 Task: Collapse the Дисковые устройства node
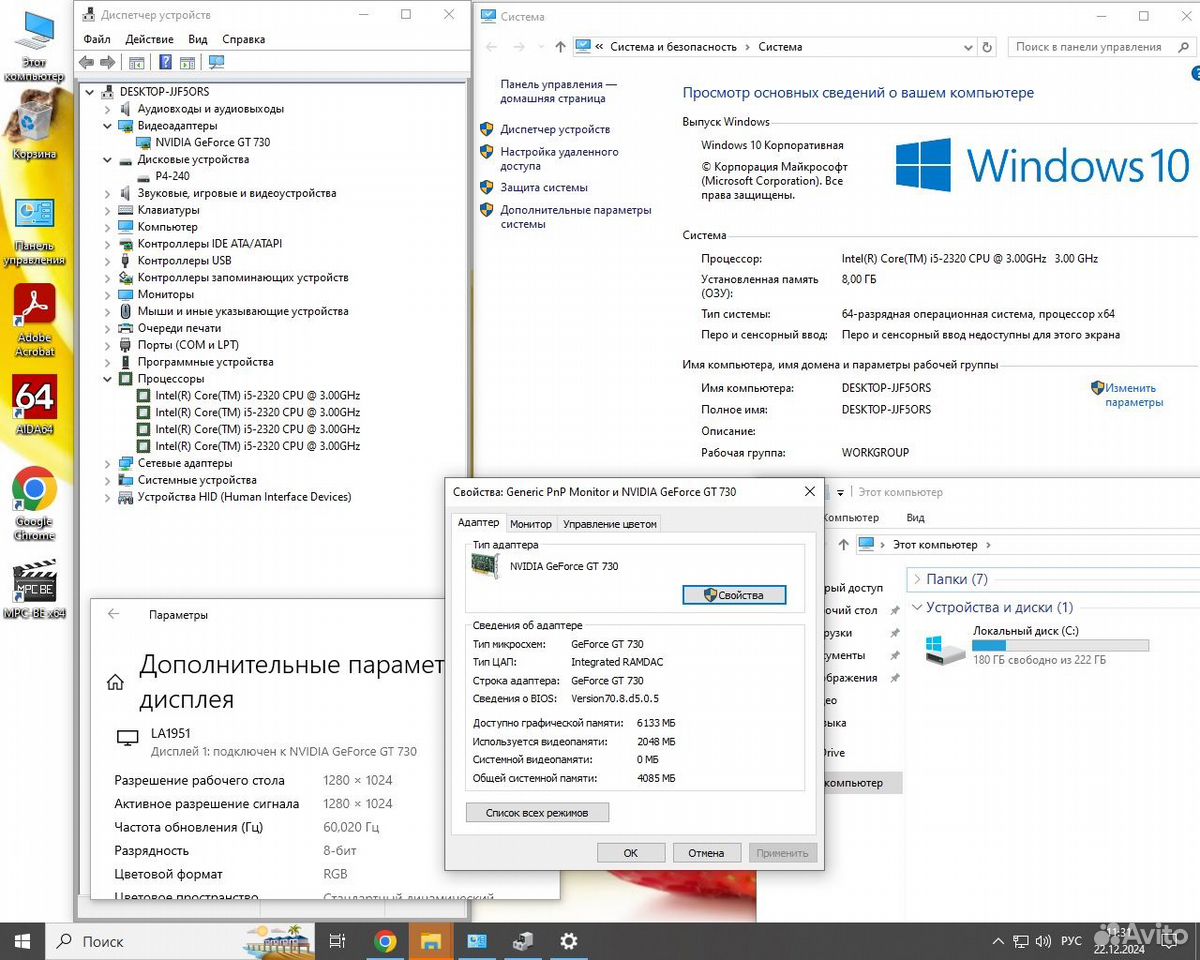(x=108, y=160)
